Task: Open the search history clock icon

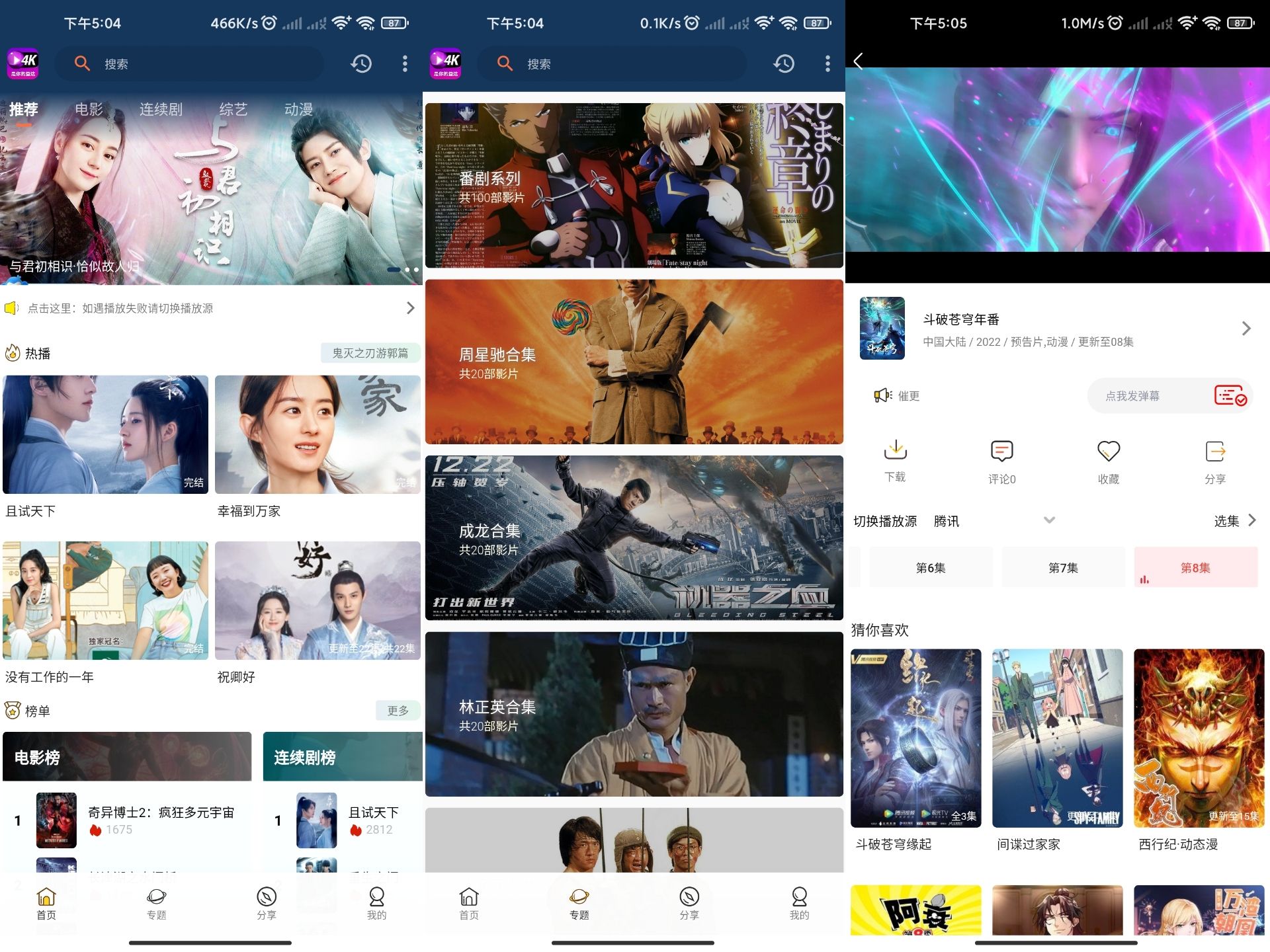Action: pyautogui.click(x=361, y=63)
